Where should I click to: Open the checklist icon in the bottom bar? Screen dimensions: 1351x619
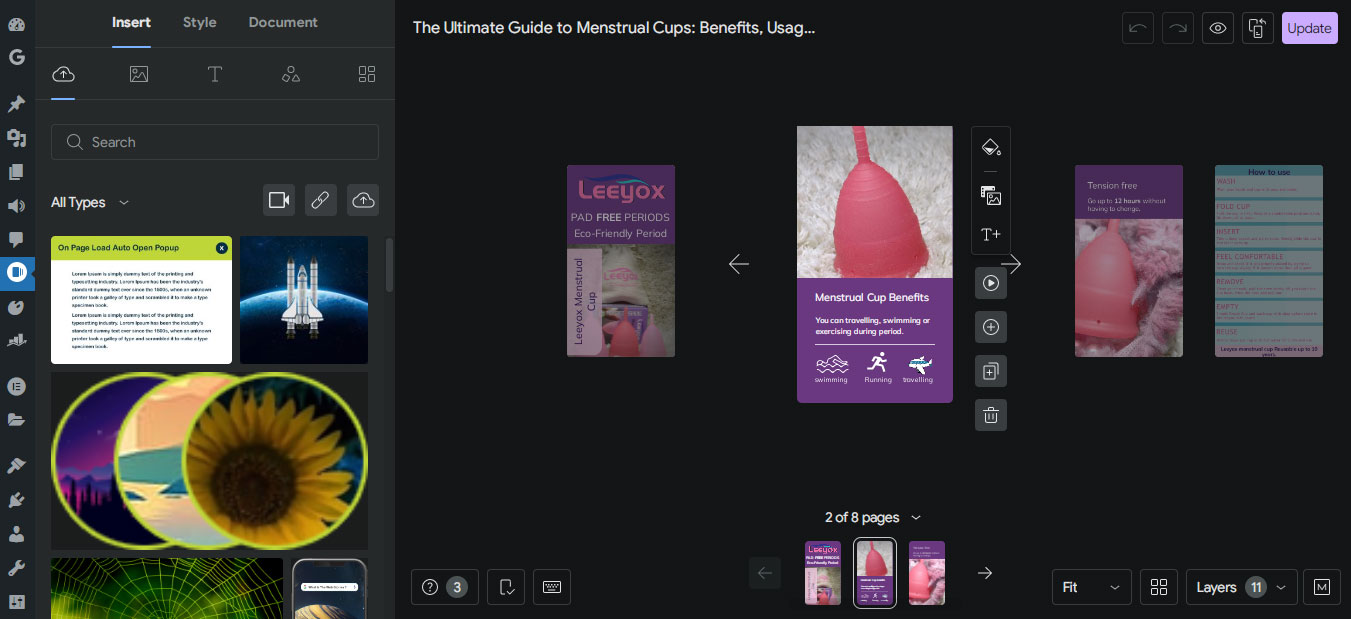[506, 587]
